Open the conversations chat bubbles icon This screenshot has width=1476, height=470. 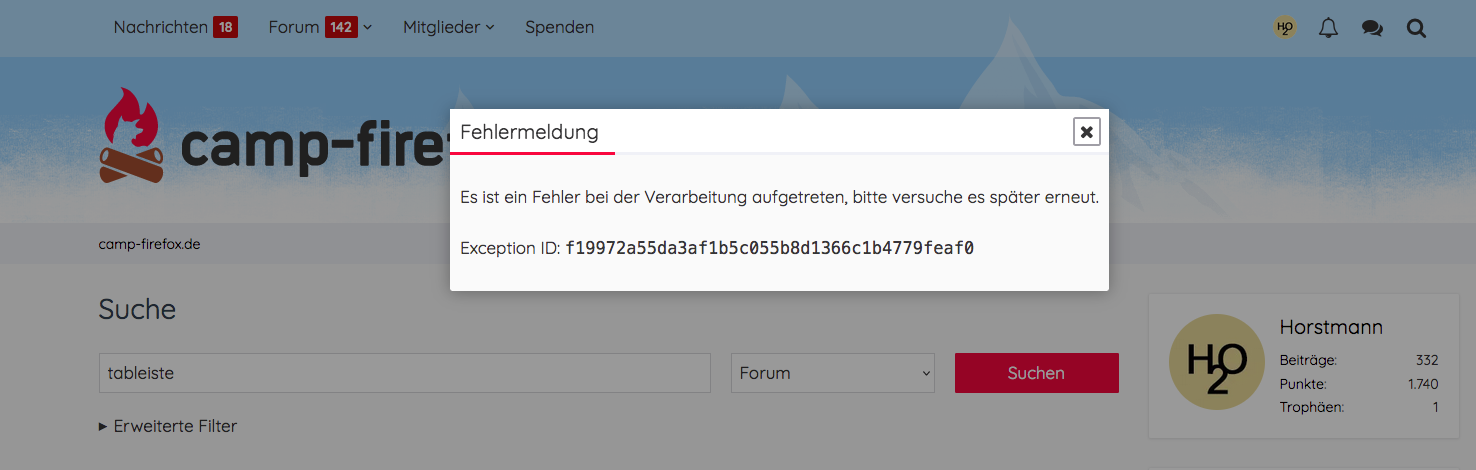[1372, 28]
